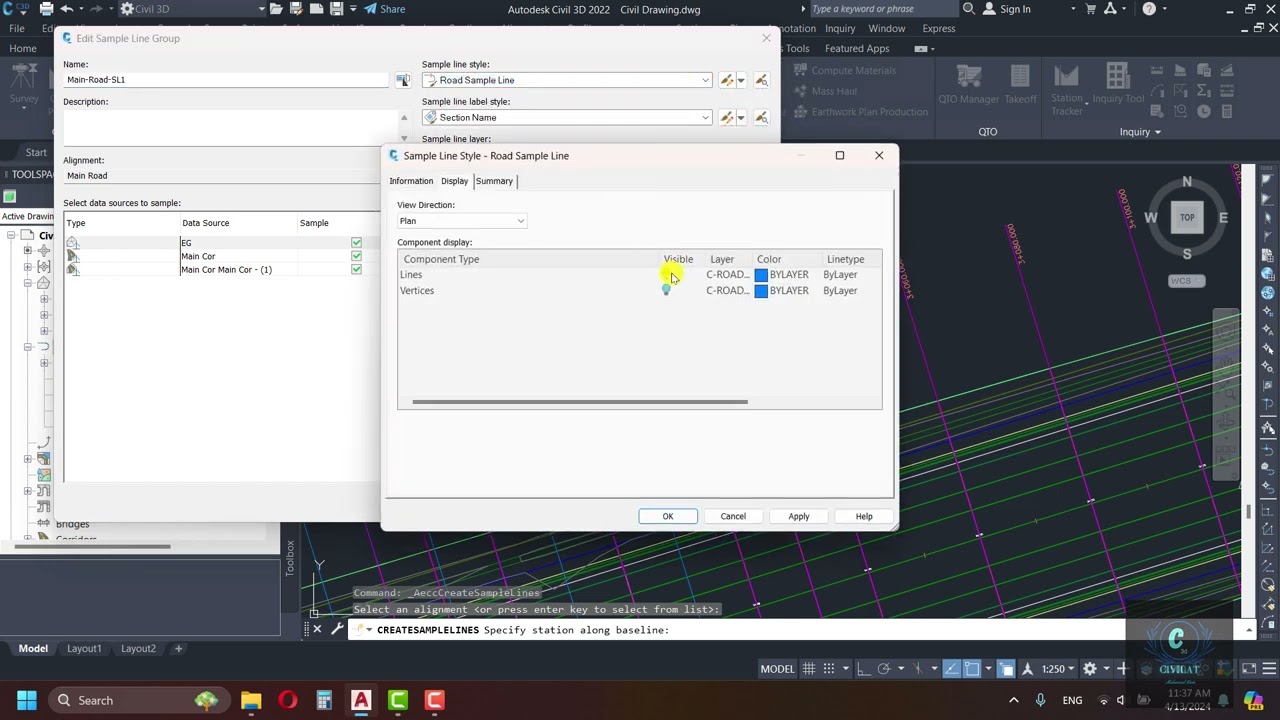Click the Station Tracker icon
The image size is (1280, 720).
click(1067, 89)
